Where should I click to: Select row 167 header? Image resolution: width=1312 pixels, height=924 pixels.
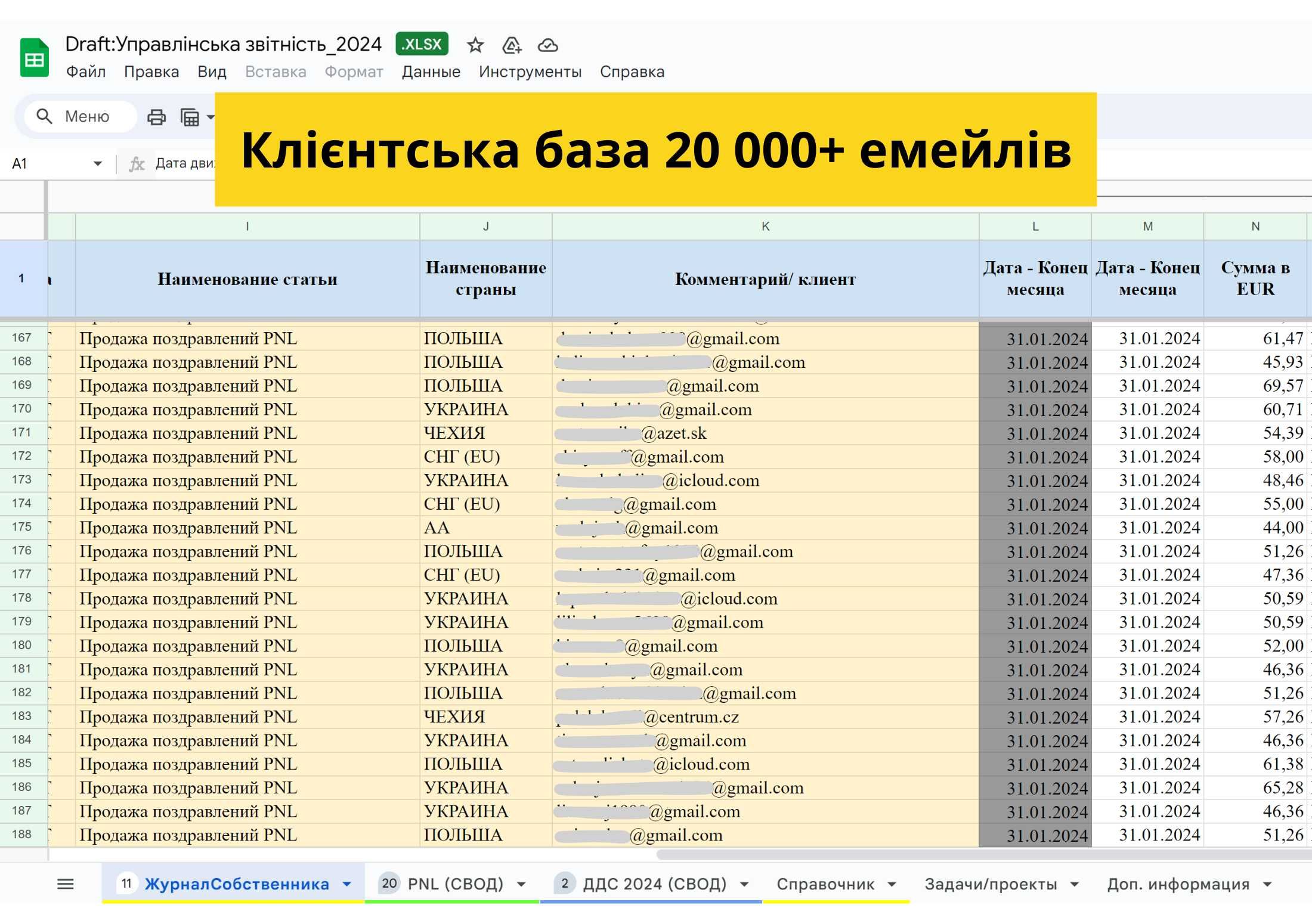pyautogui.click(x=22, y=338)
